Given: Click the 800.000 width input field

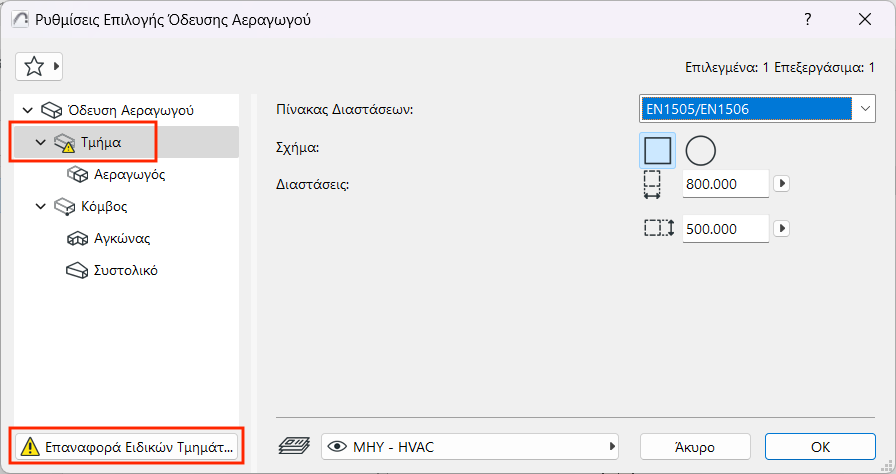Looking at the screenshot, I should (x=725, y=184).
